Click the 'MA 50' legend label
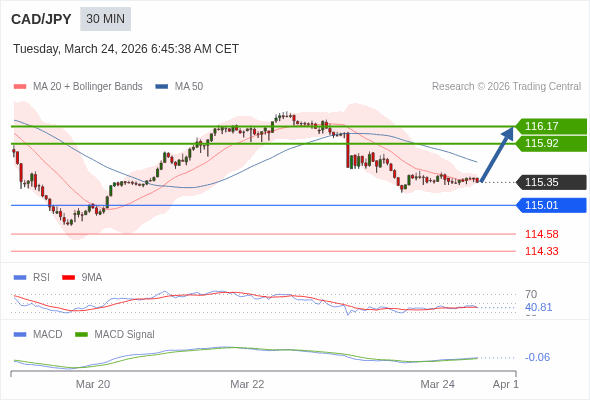This screenshot has height=400, width=590. coord(189,87)
